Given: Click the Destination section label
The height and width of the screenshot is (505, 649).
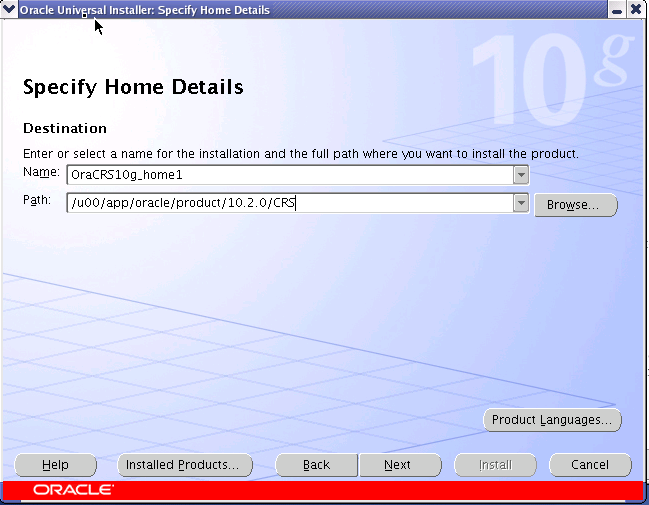Looking at the screenshot, I should [65, 128].
